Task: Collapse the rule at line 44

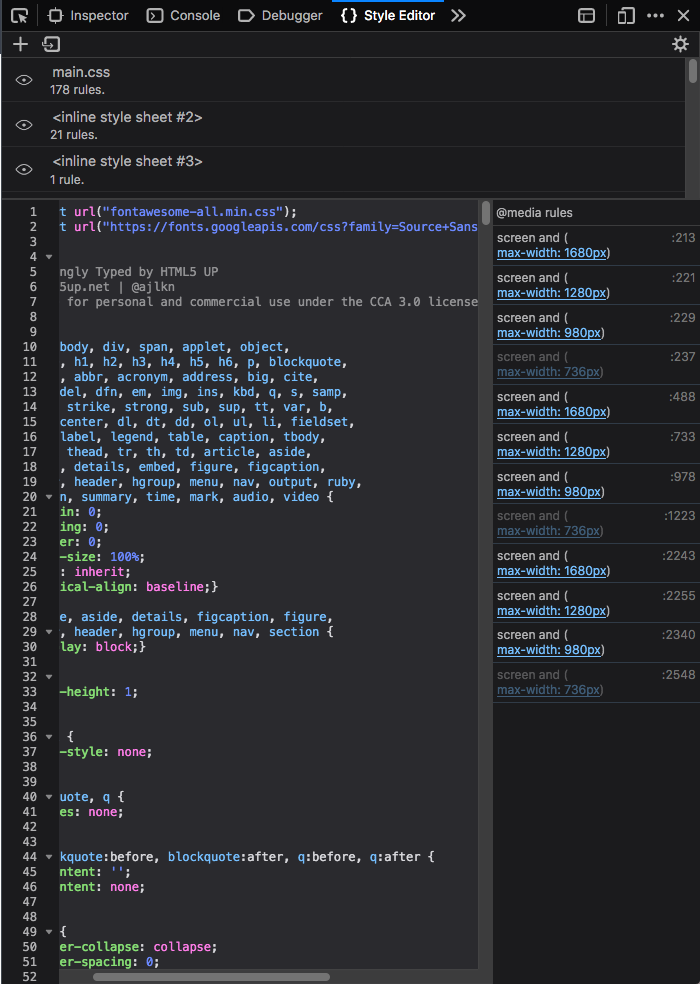Action: point(48,857)
